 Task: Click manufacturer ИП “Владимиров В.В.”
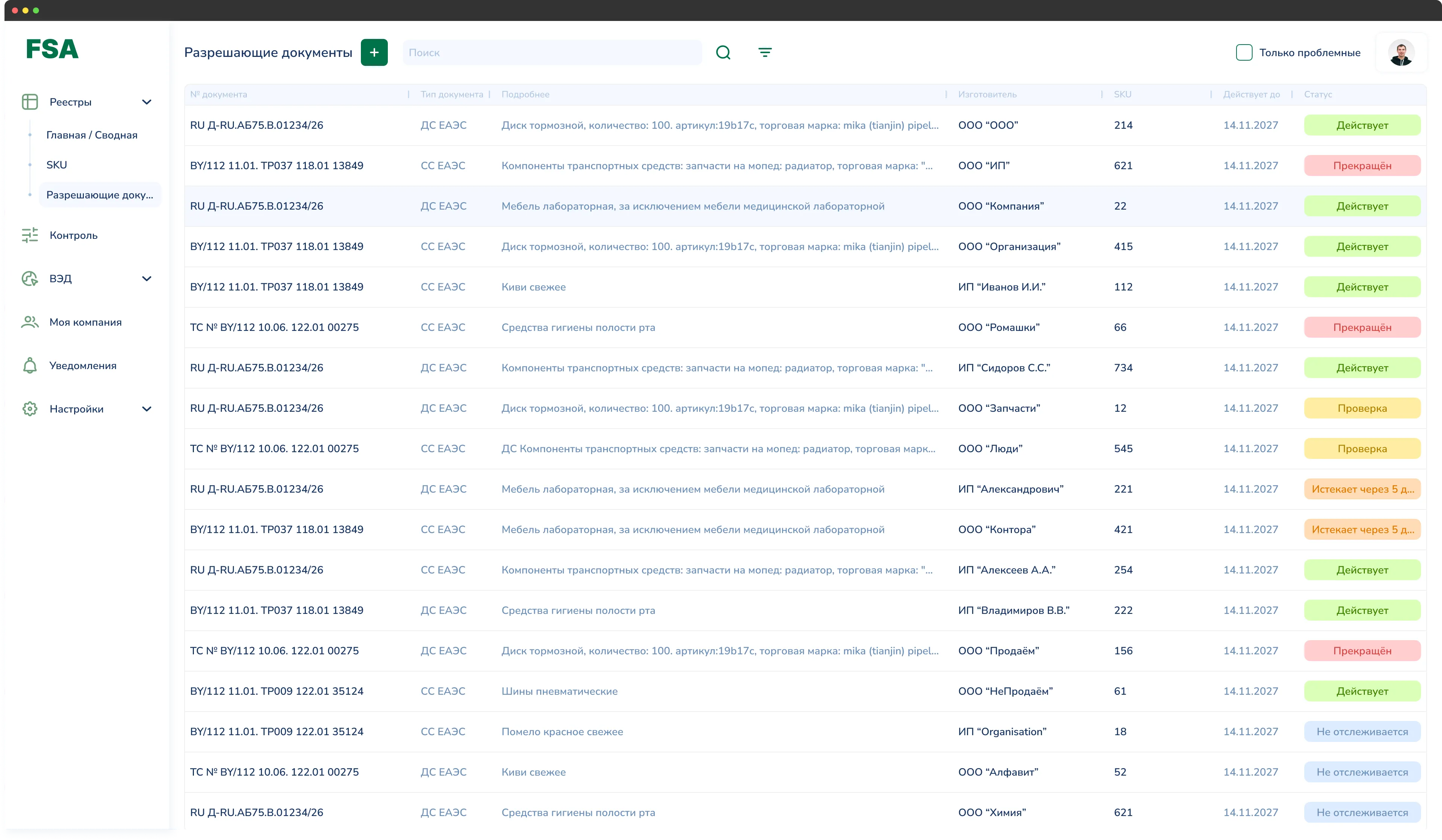tap(1013, 610)
